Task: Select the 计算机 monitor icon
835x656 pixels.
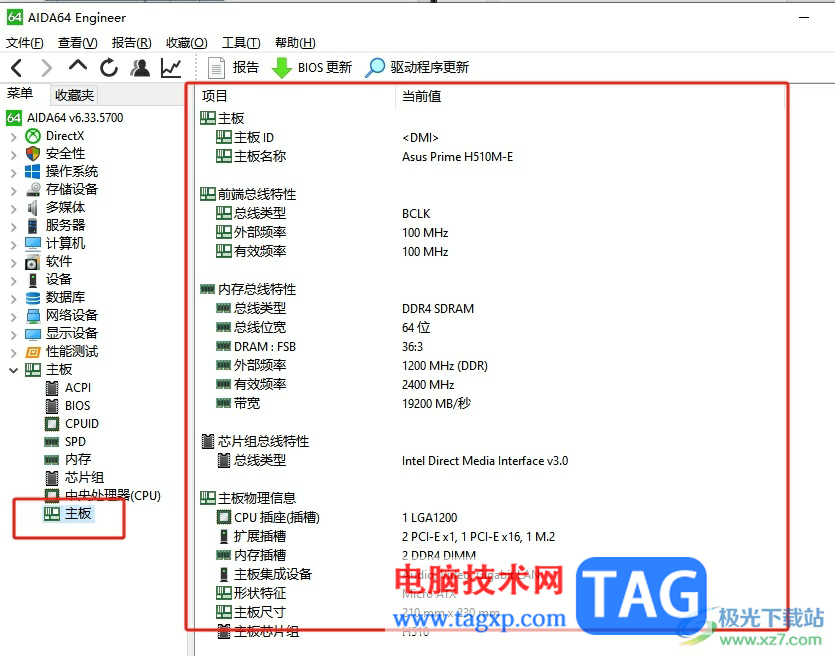Action: pyautogui.click(x=33, y=244)
